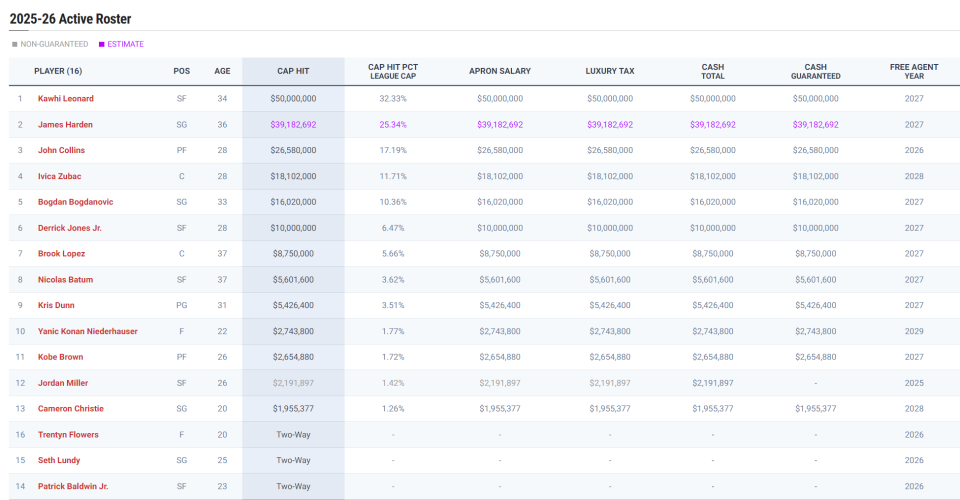The image size is (960, 500).
Task: Sort by Luxury Tax column header
Action: (x=610, y=71)
